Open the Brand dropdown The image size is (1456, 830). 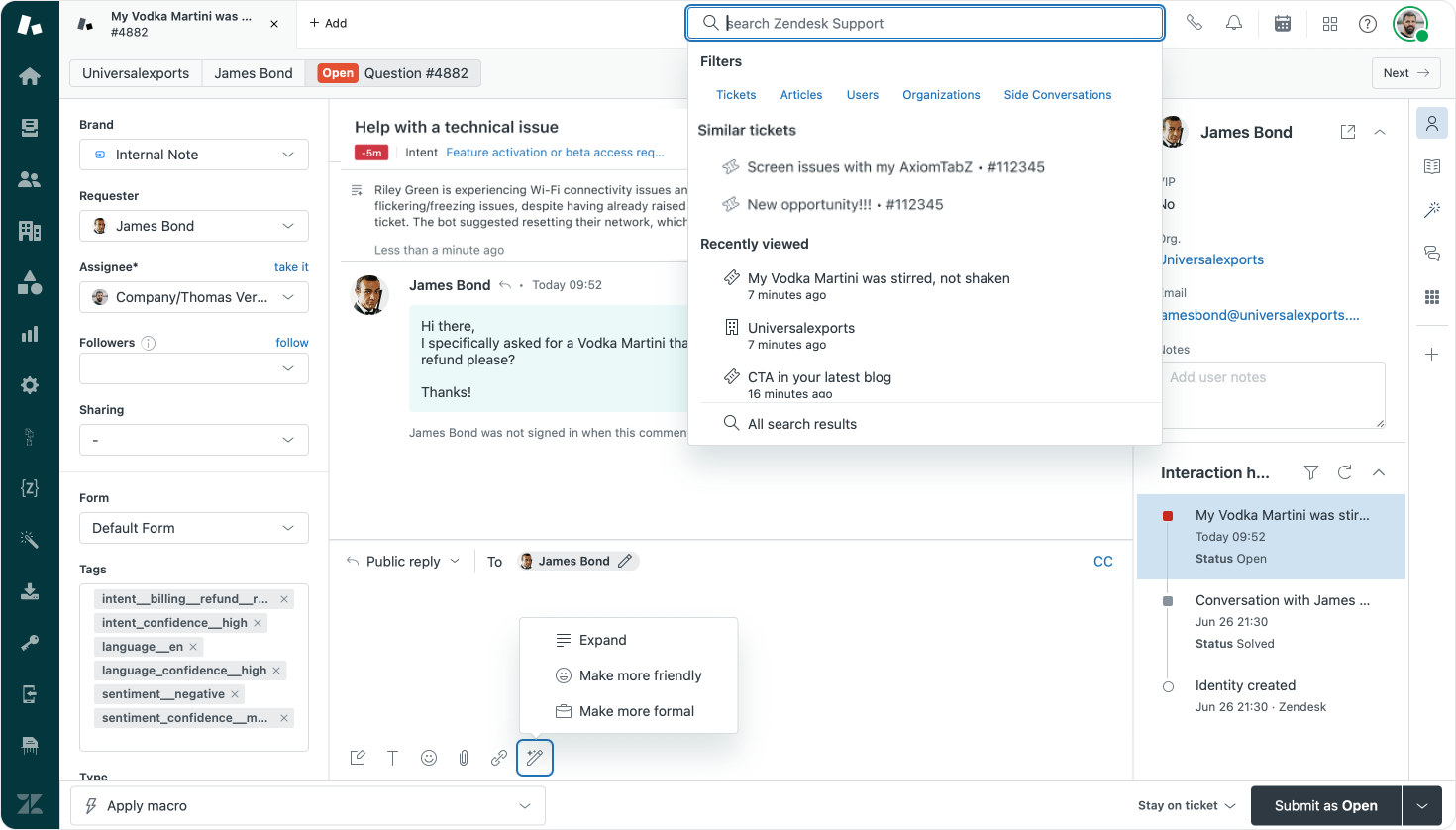pos(194,155)
